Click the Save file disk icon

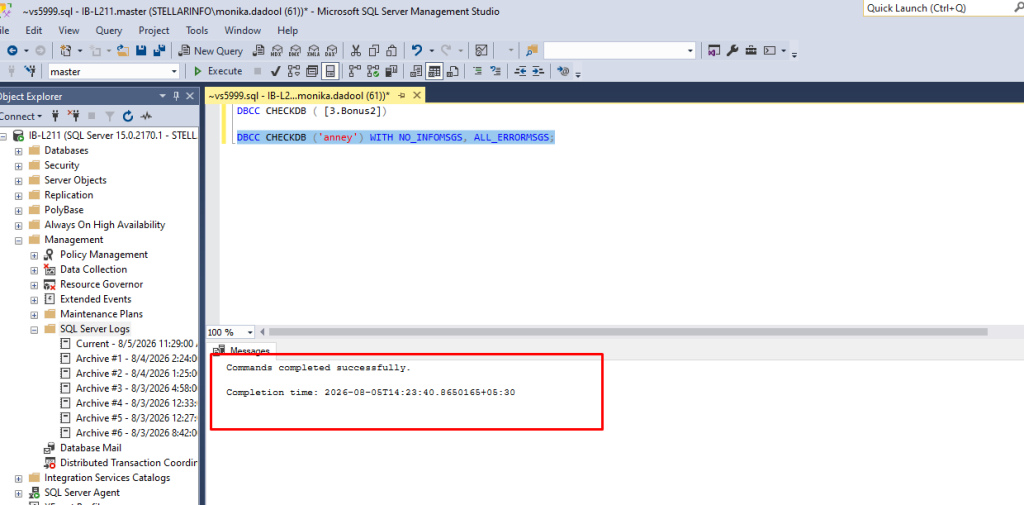point(140,51)
